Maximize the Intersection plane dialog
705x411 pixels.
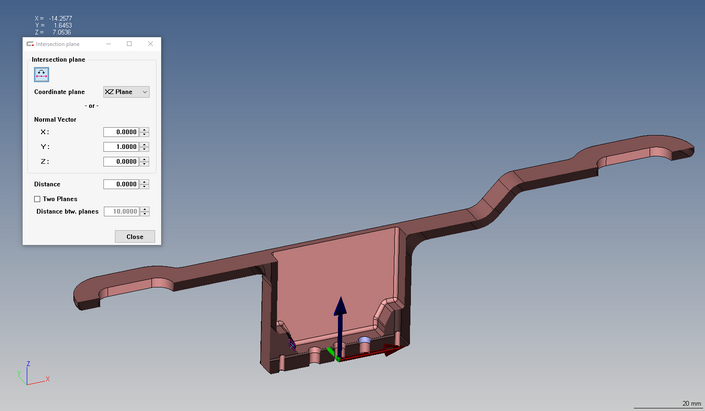coord(129,44)
